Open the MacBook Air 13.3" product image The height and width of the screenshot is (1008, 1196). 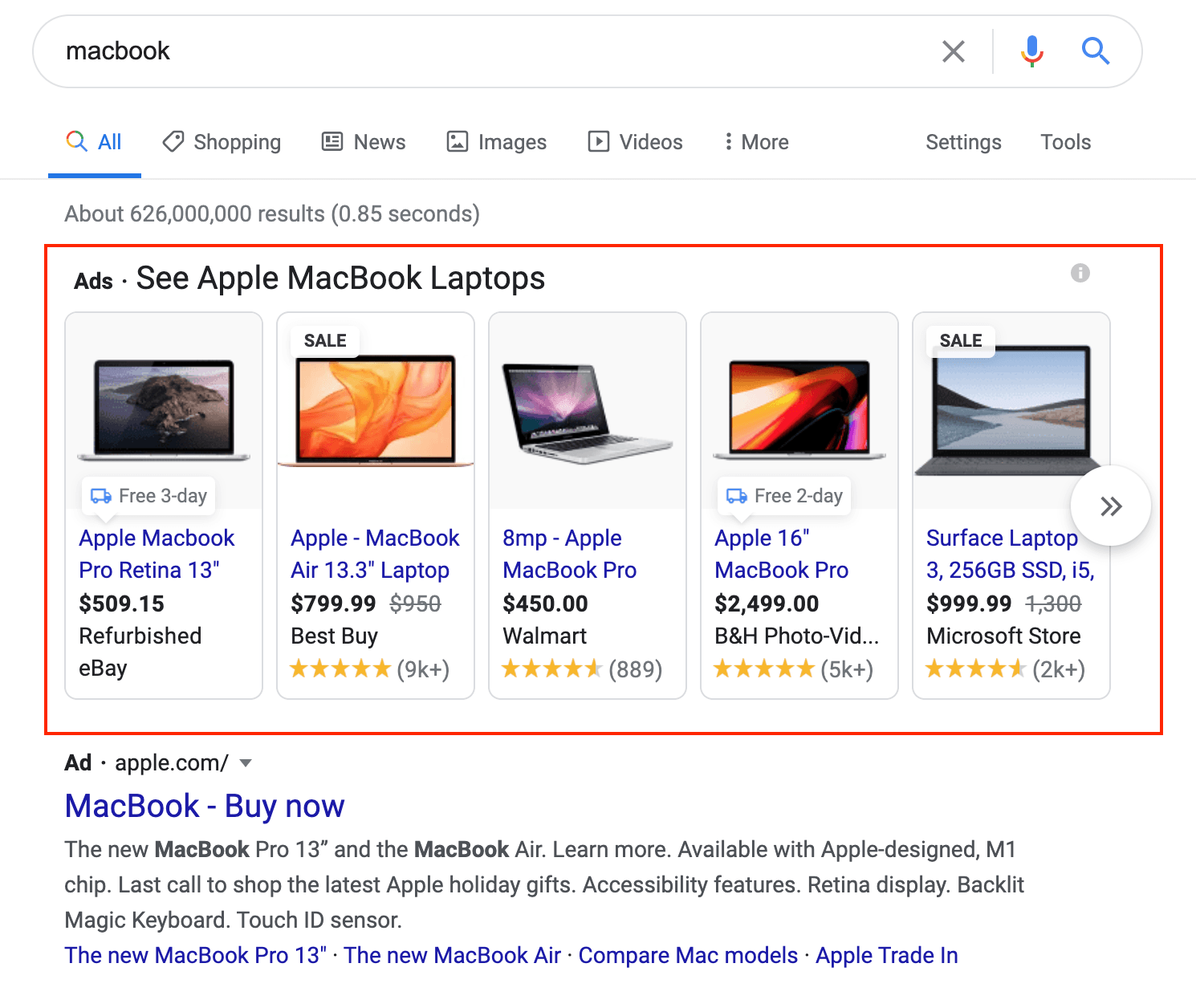tap(376, 411)
